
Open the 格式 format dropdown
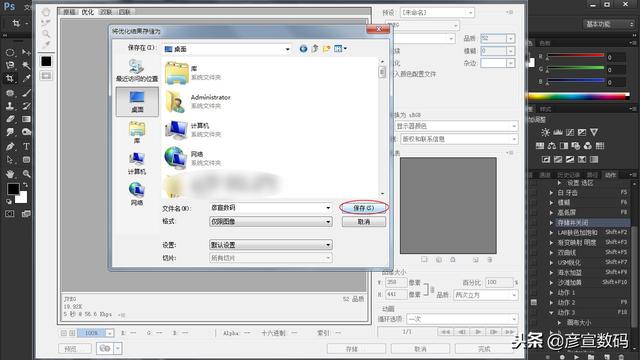point(271,222)
